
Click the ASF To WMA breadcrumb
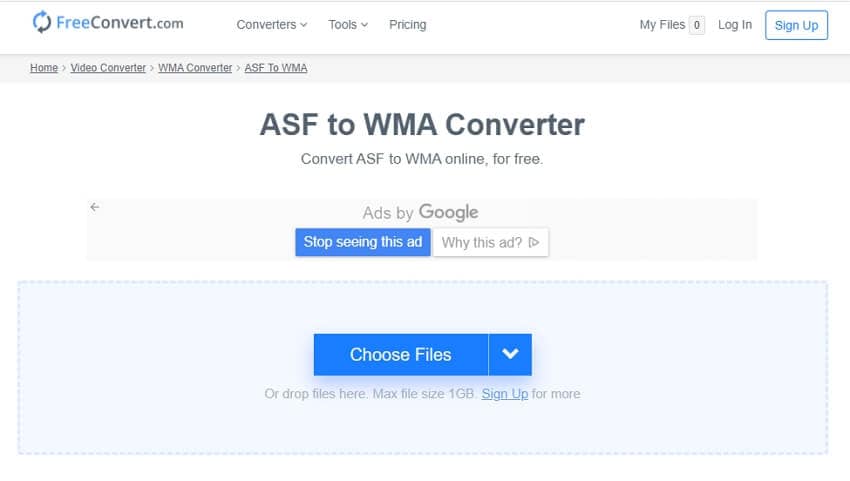(x=276, y=68)
